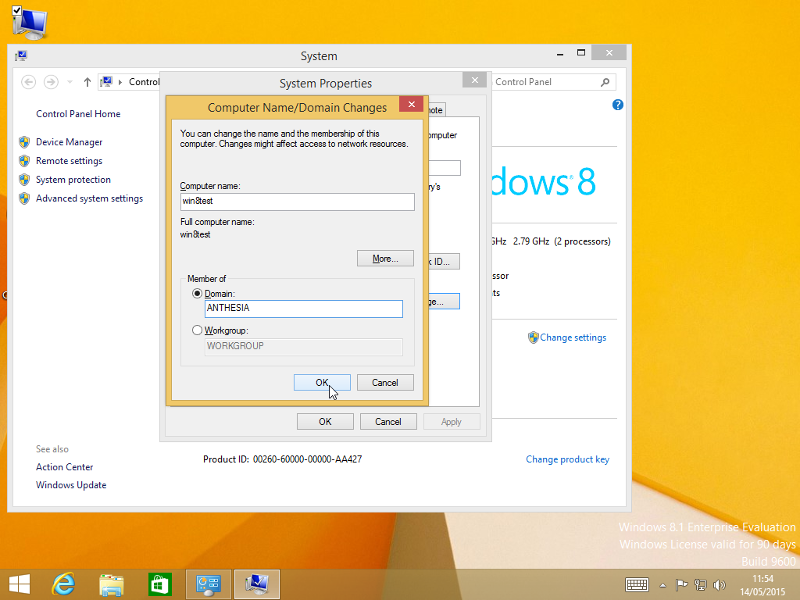800x600 pixels.
Task: Expand the breadcrumb arrow before Control
Action: (120, 82)
